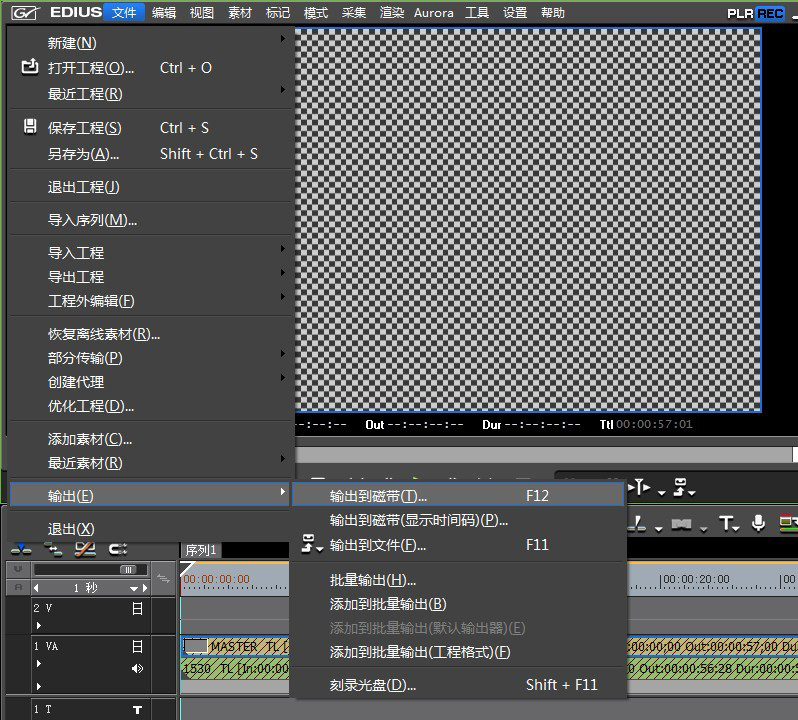
Task: Click the track sync swap arrows icon
Action: pyautogui.click(x=163, y=579)
